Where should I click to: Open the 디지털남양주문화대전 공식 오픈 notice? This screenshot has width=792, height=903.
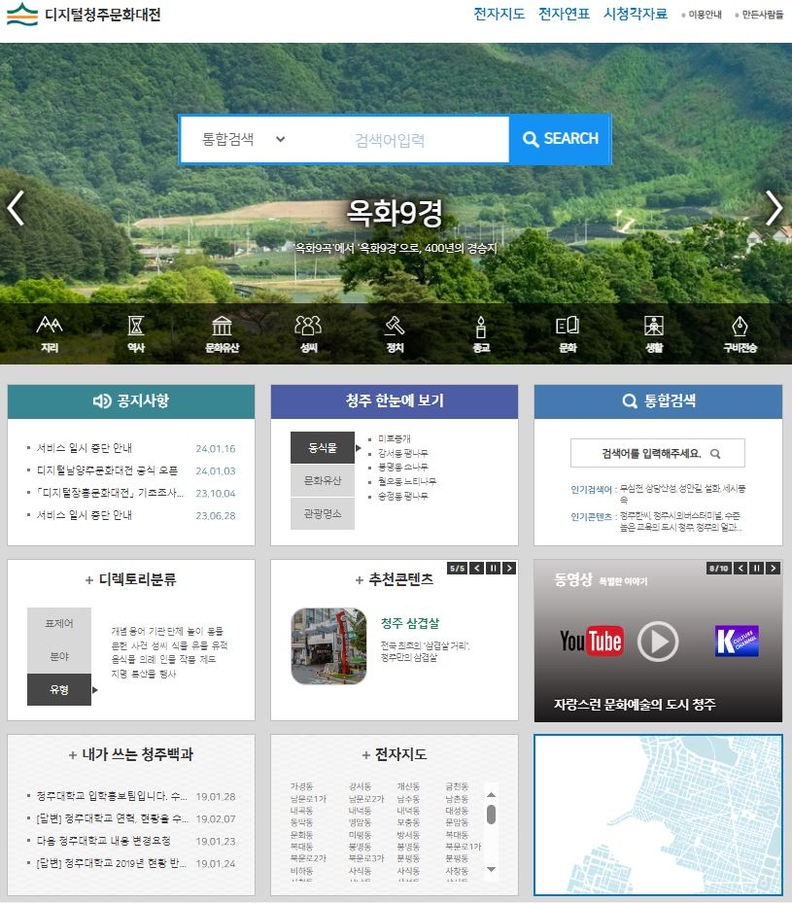coord(107,470)
